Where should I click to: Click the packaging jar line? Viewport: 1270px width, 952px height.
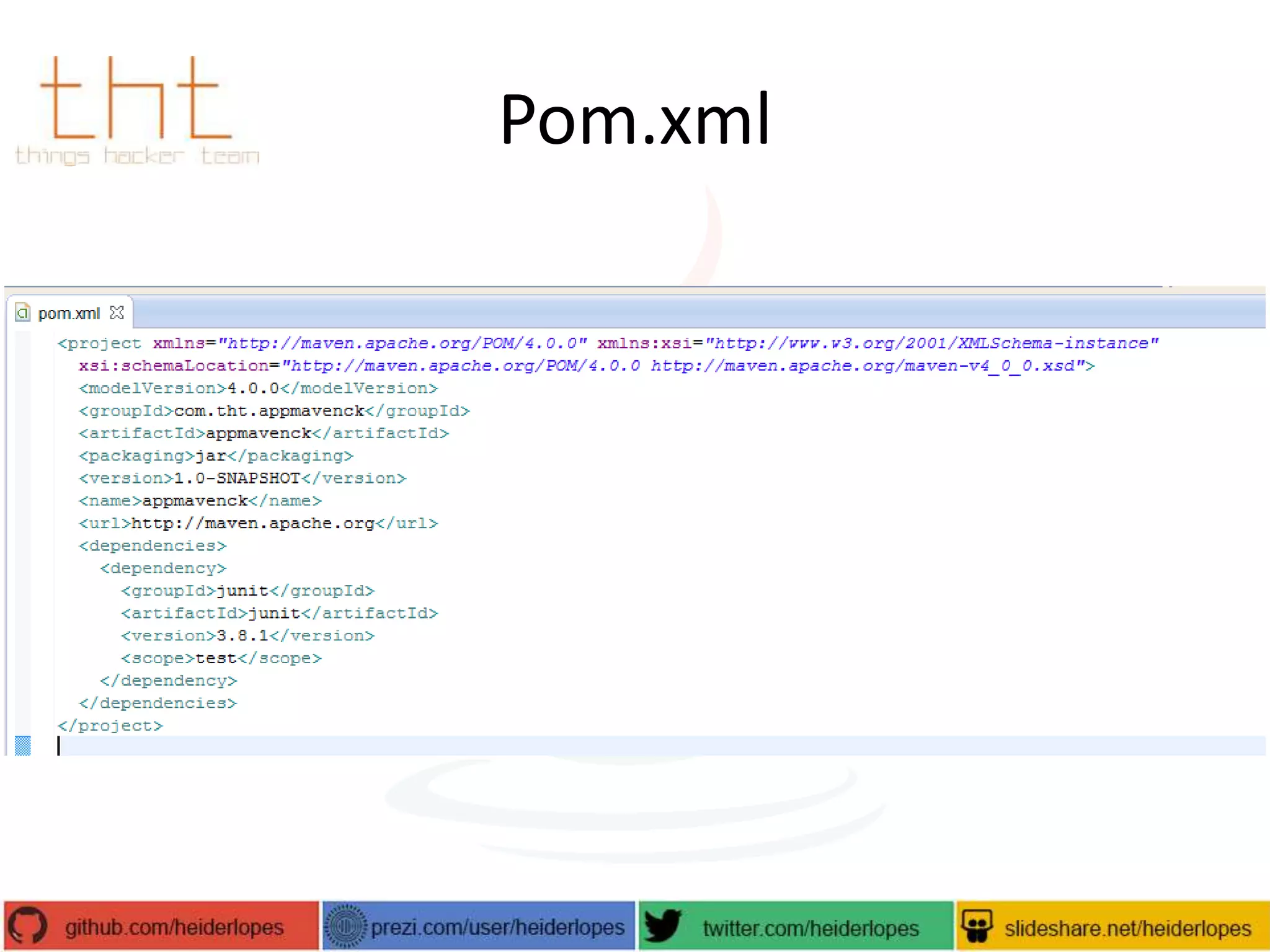pyautogui.click(x=216, y=456)
